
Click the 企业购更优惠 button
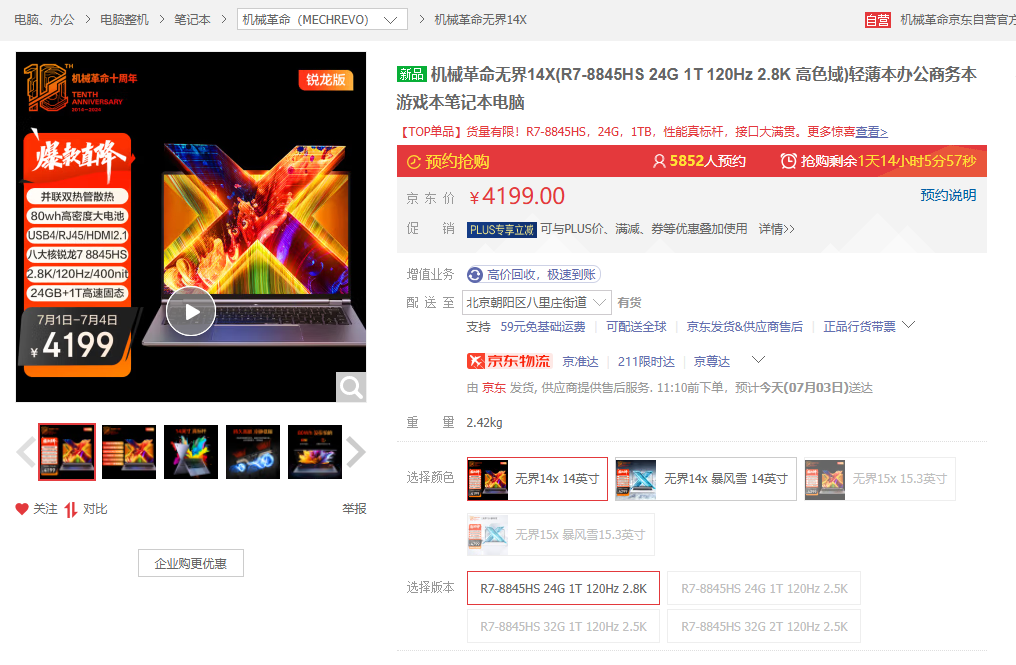pos(190,563)
